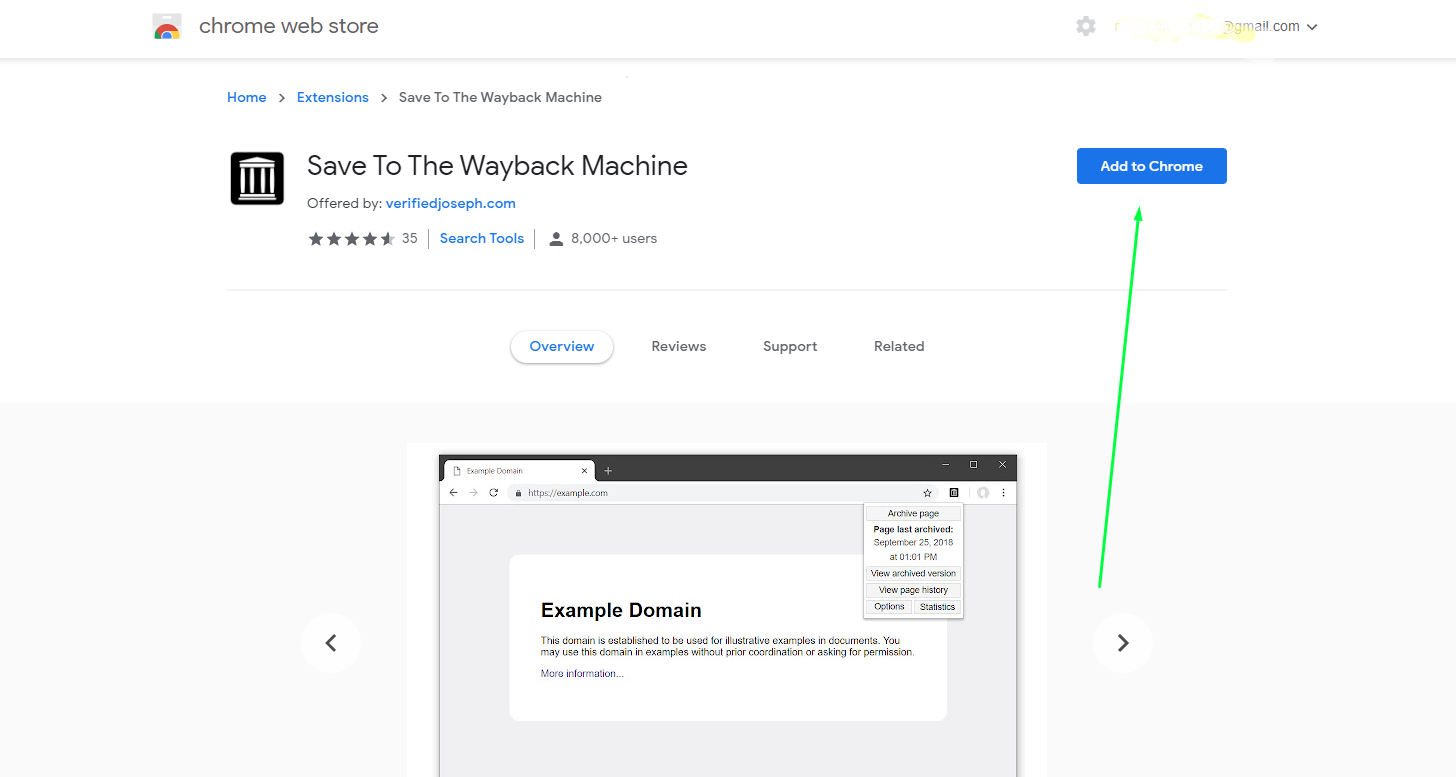Go to the Home breadcrumb link
The width and height of the screenshot is (1456, 777).
point(246,97)
